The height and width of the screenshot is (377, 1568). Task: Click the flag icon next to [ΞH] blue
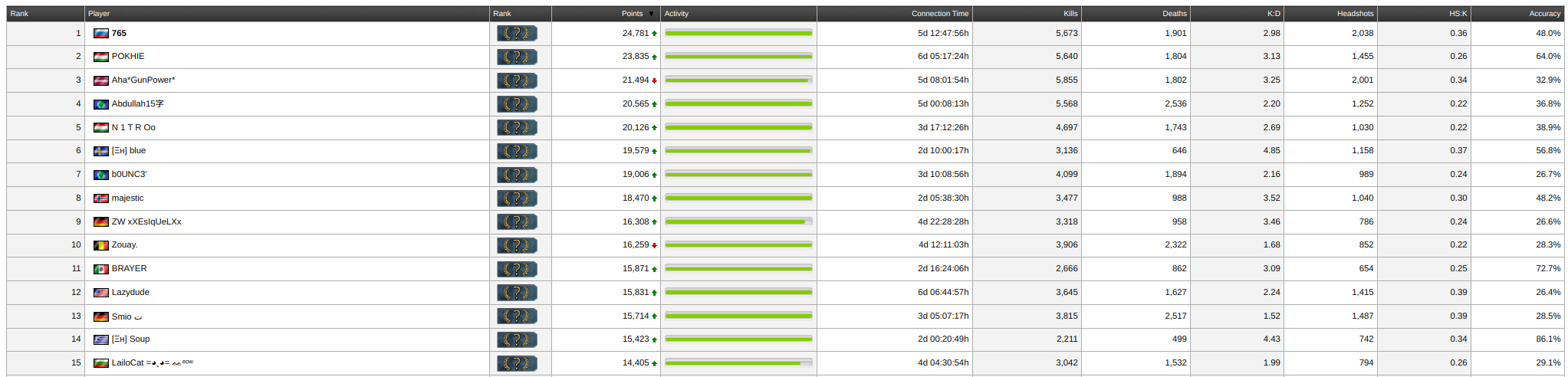pos(101,151)
